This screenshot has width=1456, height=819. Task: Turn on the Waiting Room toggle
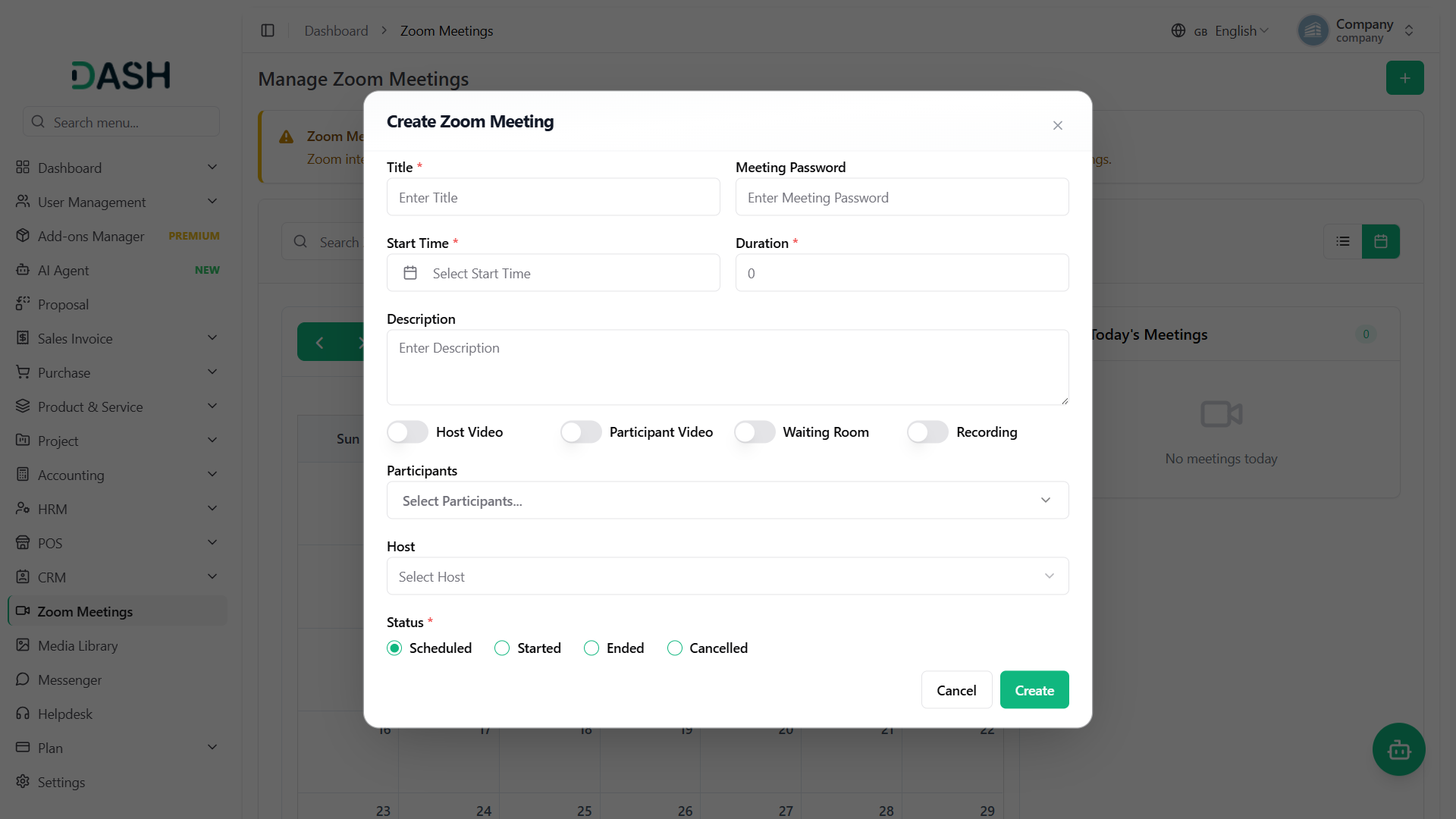[x=755, y=431]
